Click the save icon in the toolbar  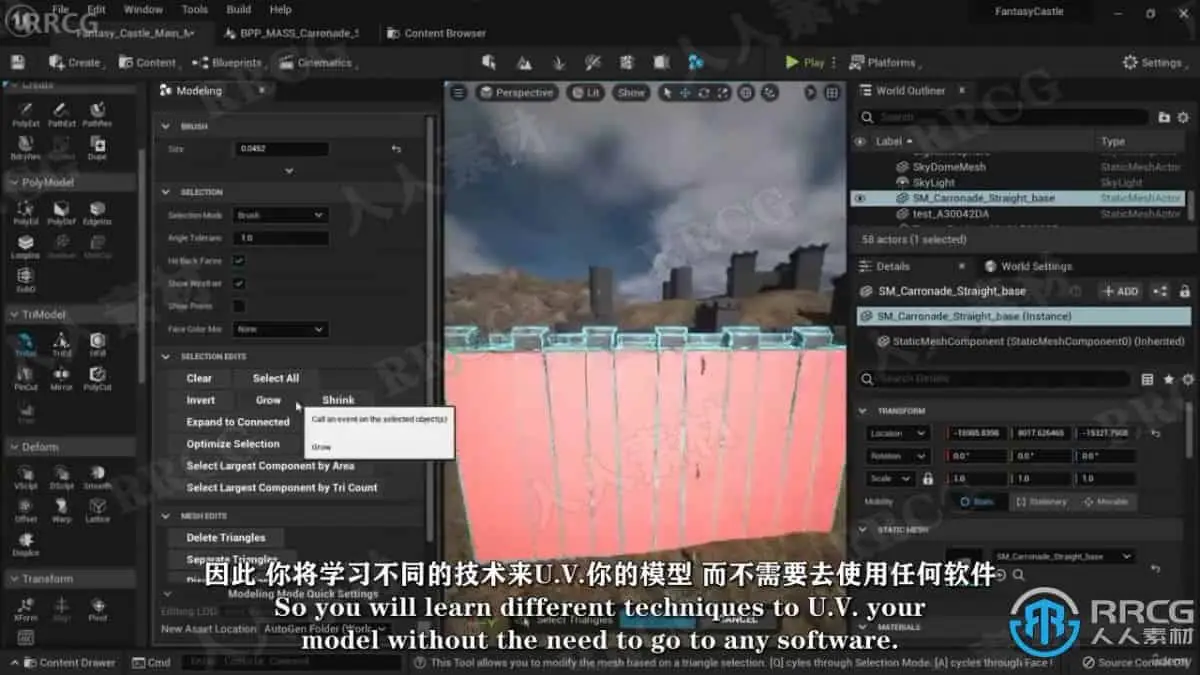(18, 62)
